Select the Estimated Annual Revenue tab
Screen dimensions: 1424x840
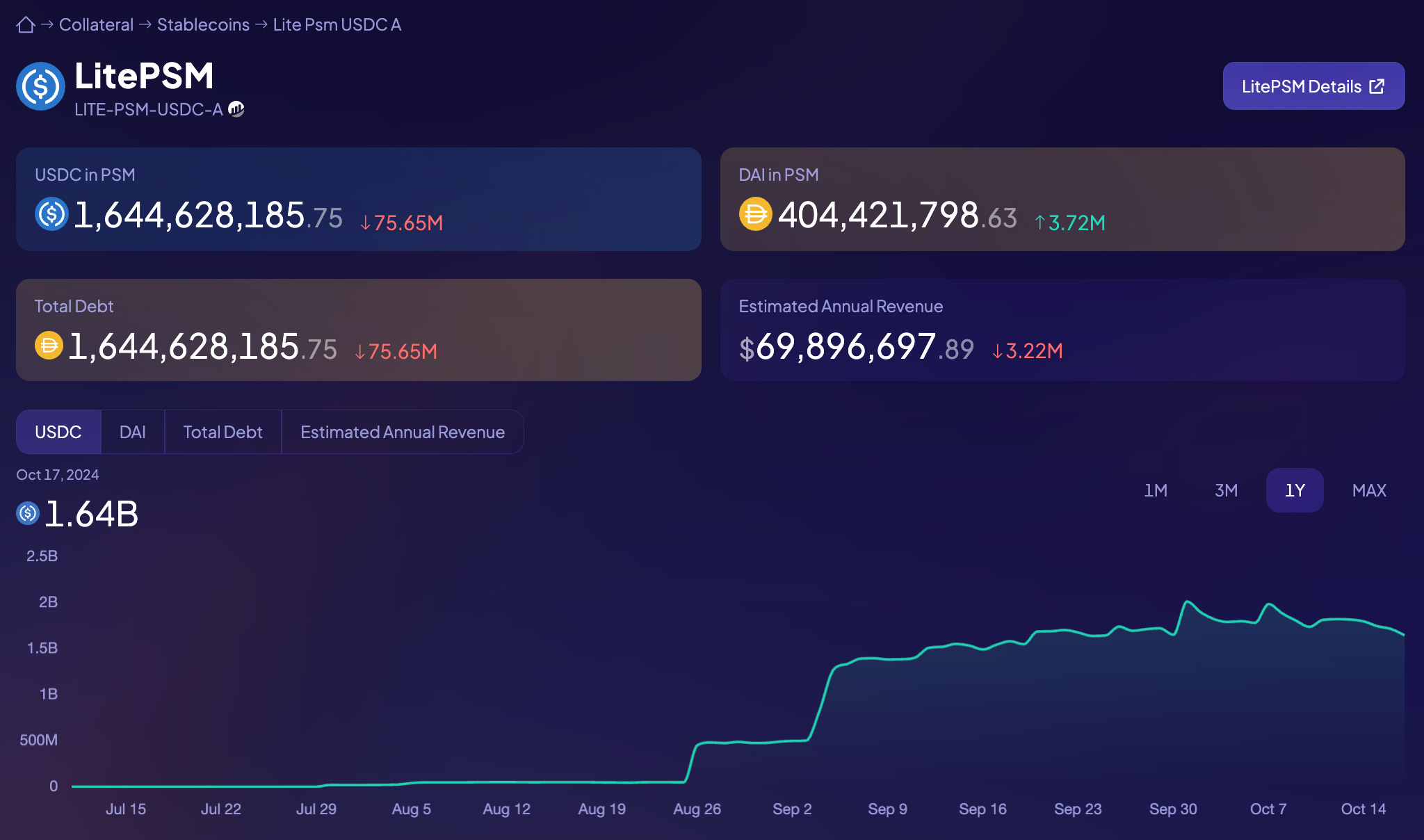tap(402, 431)
